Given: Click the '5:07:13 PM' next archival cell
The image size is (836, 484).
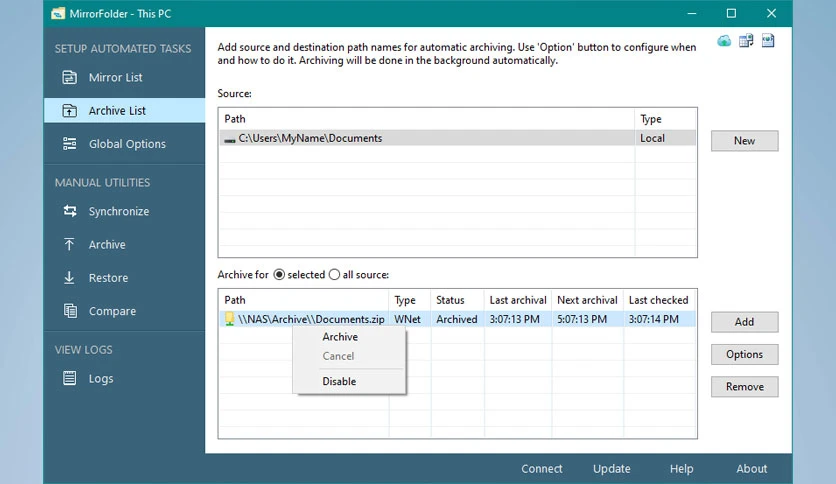Looking at the screenshot, I should tap(582, 319).
